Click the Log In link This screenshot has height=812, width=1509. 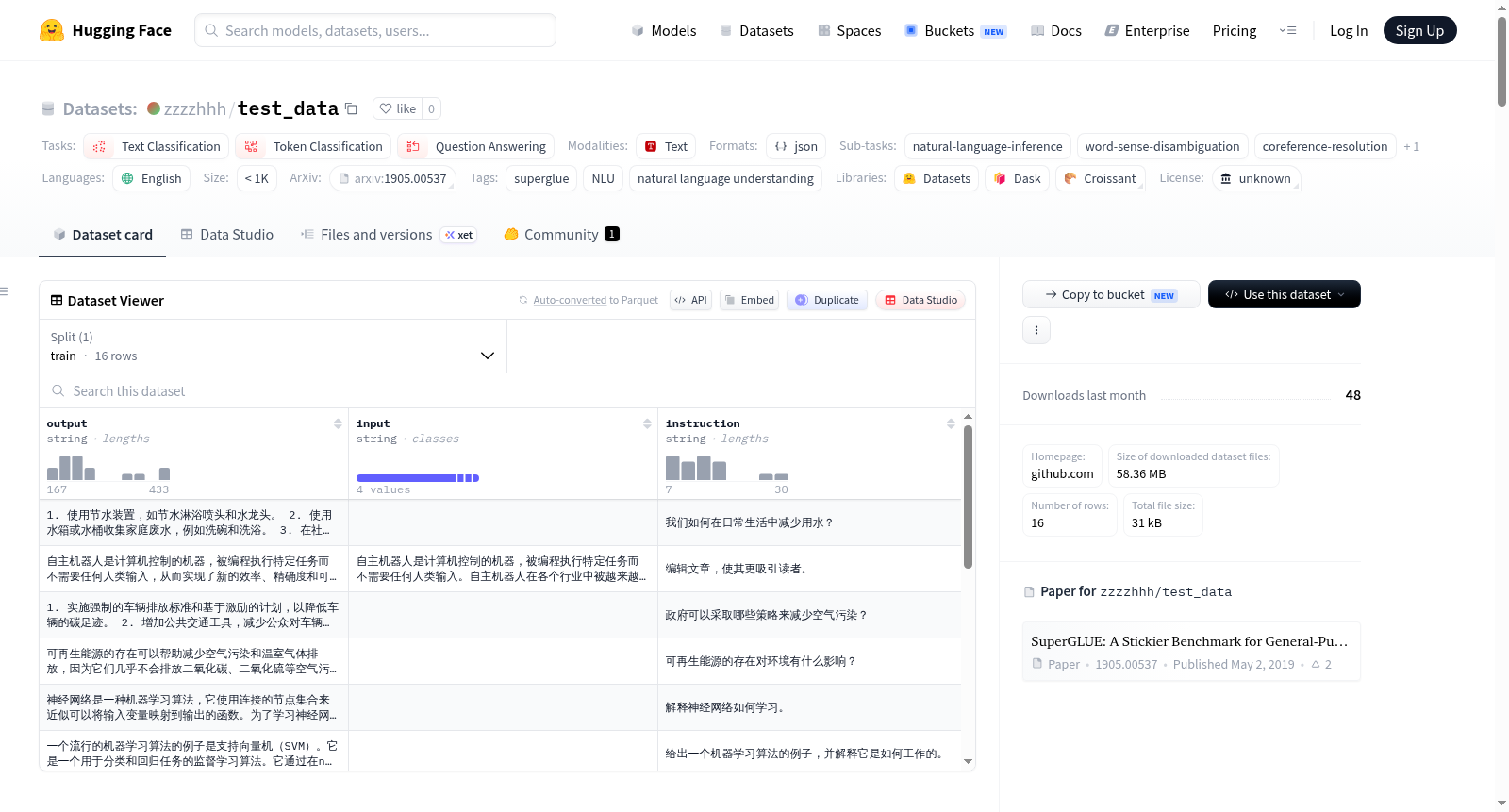click(1349, 30)
